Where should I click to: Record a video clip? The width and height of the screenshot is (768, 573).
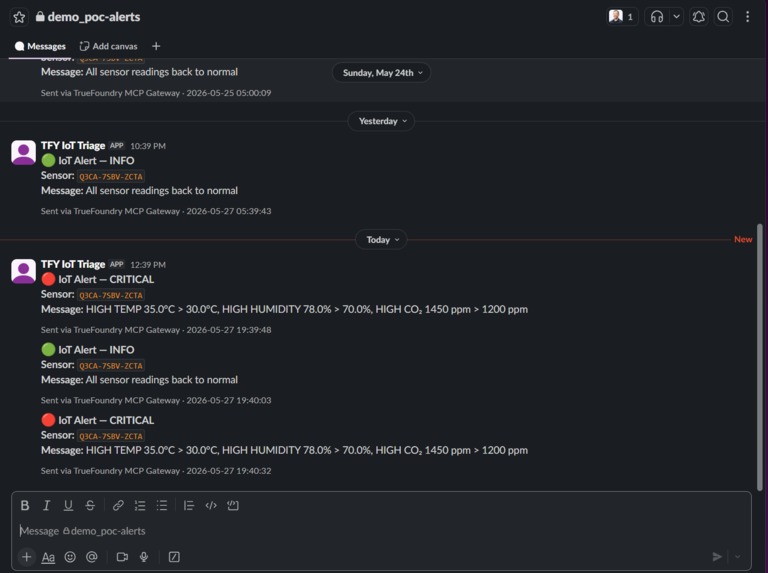tap(122, 557)
